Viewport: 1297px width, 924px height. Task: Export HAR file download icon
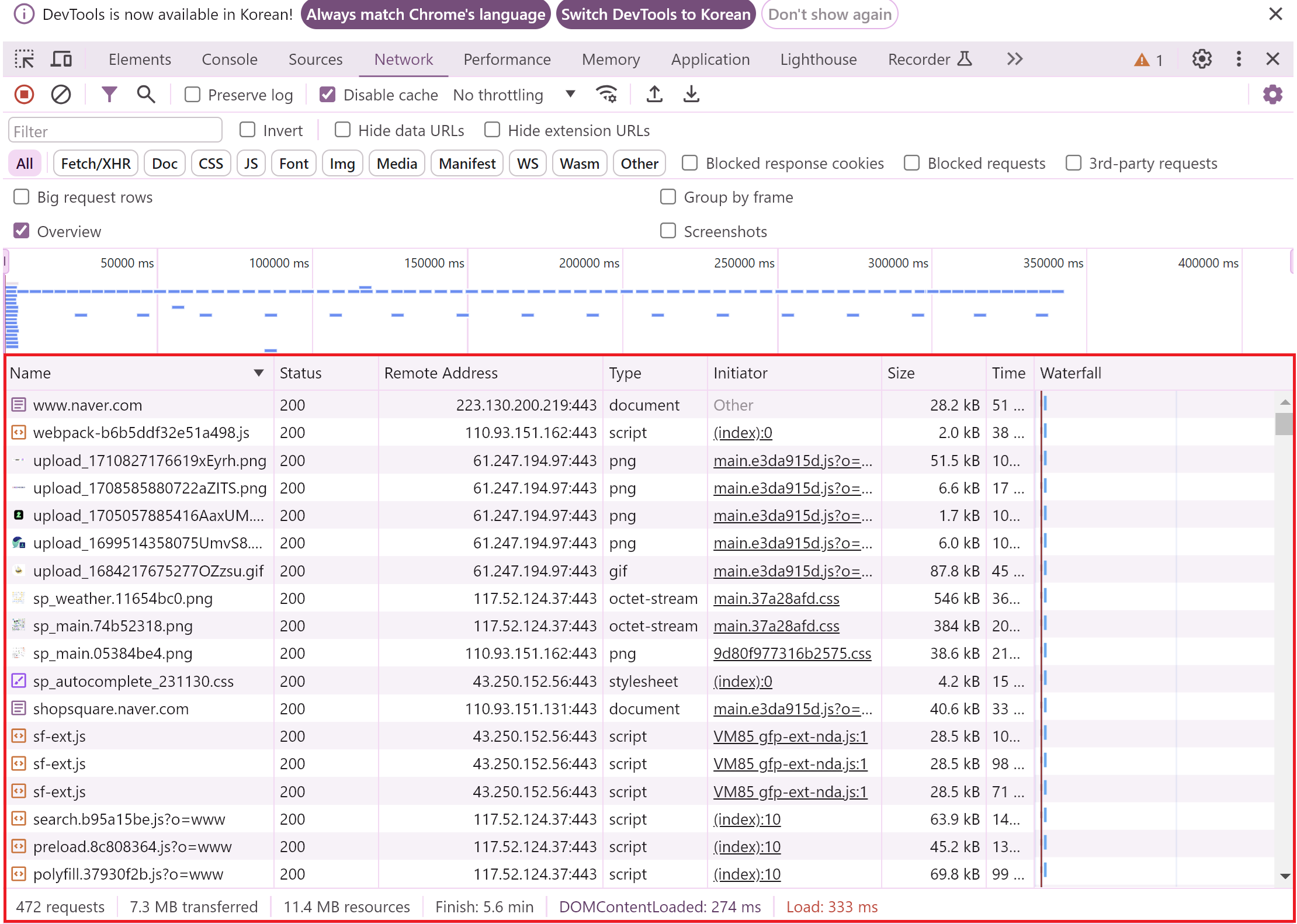click(x=691, y=95)
